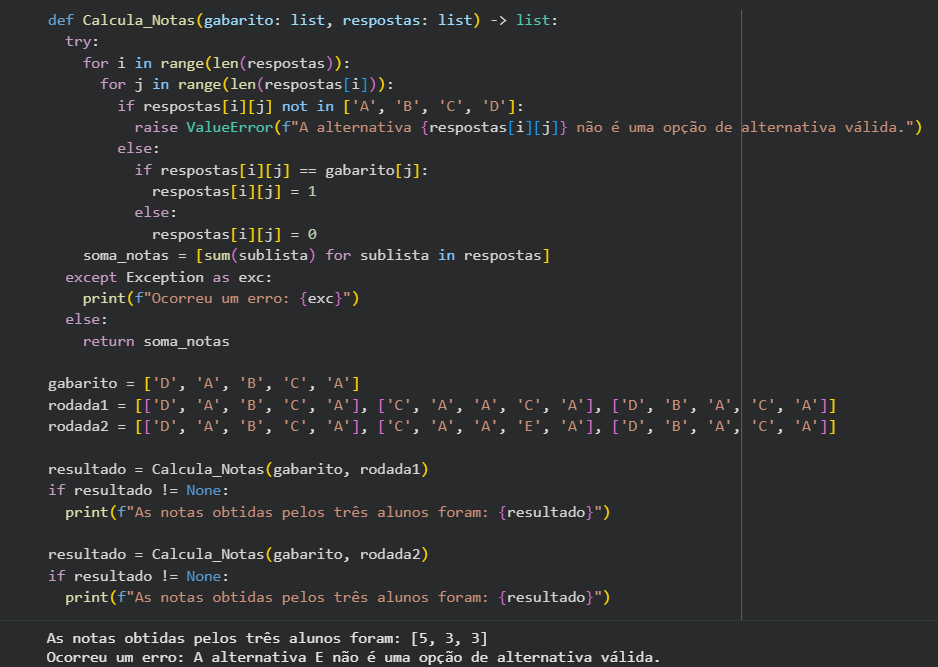Click the 'gabarito = ['D', 'A', 'B', 'C', 'A']' line

pos(203,383)
